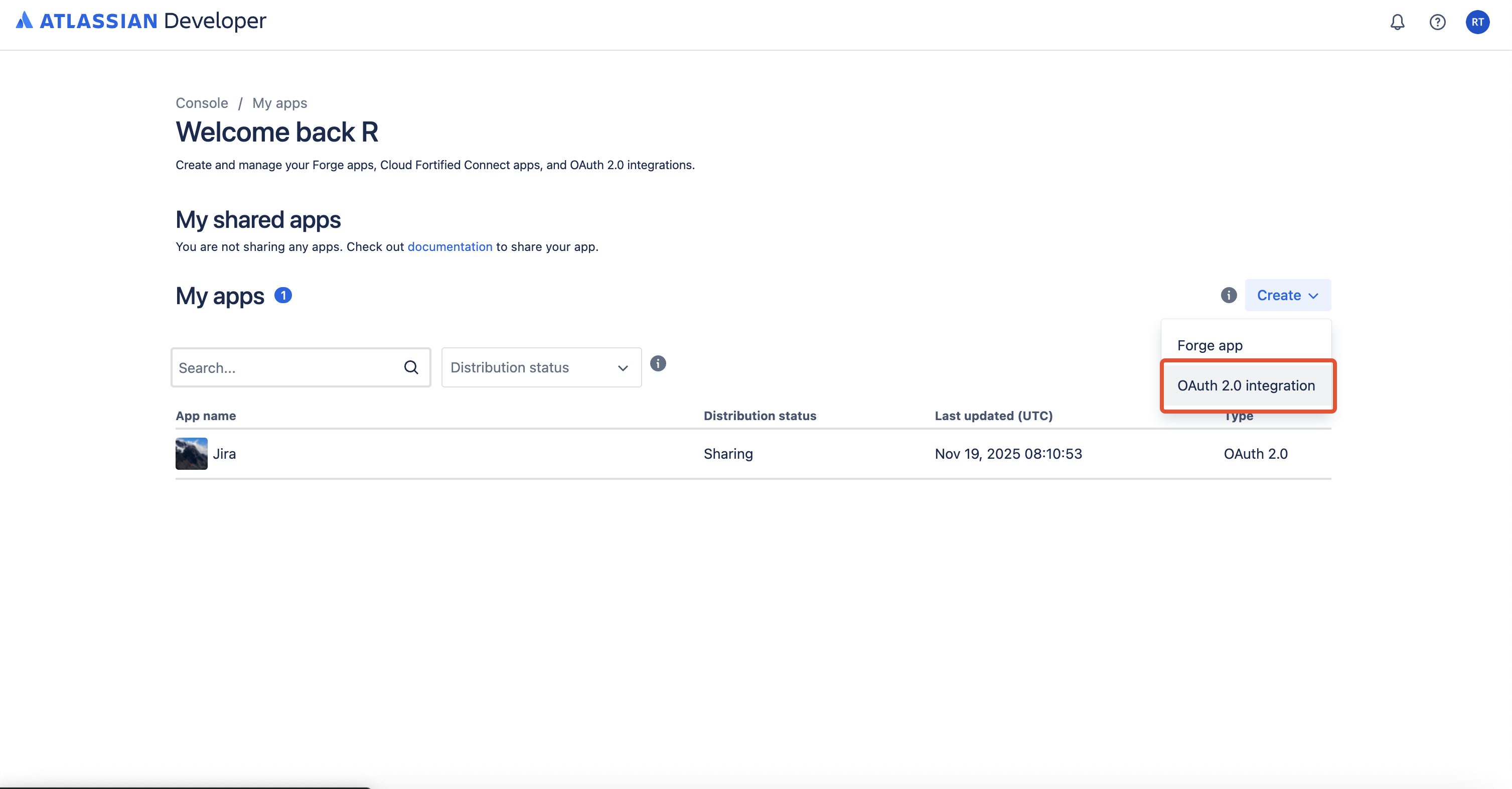1512x789 pixels.
Task: Click the Distribution status dropdown chevron
Action: tap(623, 368)
